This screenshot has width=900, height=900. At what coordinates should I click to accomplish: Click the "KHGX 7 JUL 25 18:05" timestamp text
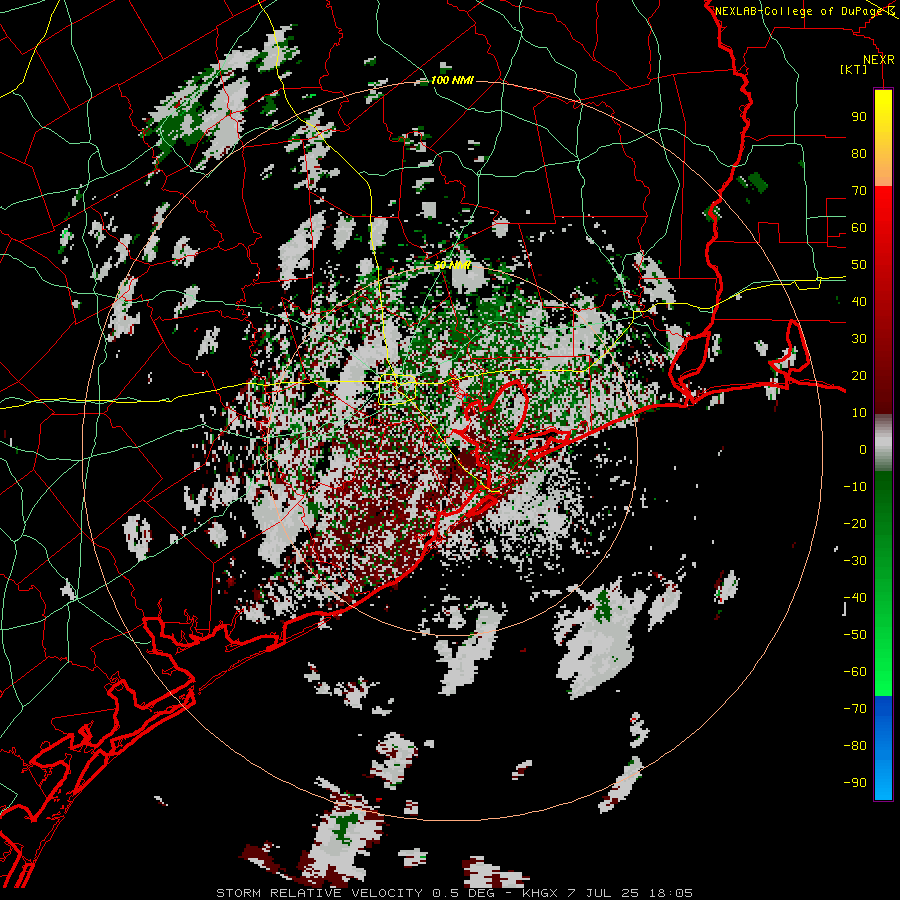pyautogui.click(x=607, y=893)
